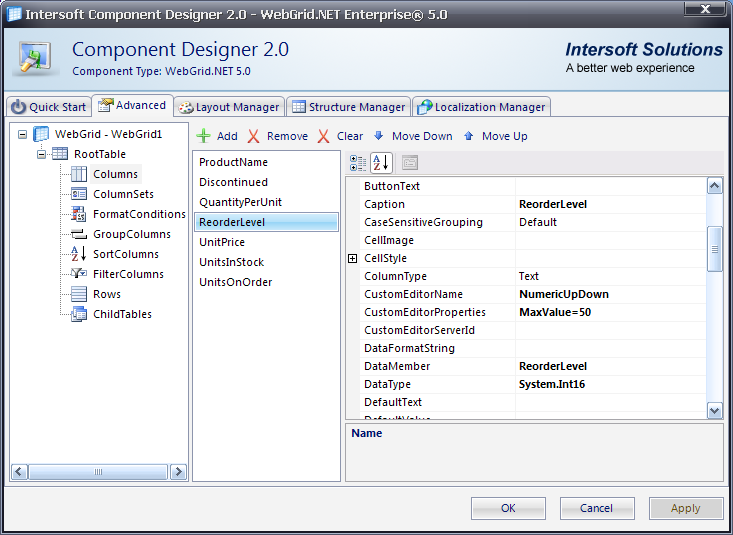Click the tree panel scroll right arrow
Image resolution: width=733 pixels, height=535 pixels.
pos(178,472)
